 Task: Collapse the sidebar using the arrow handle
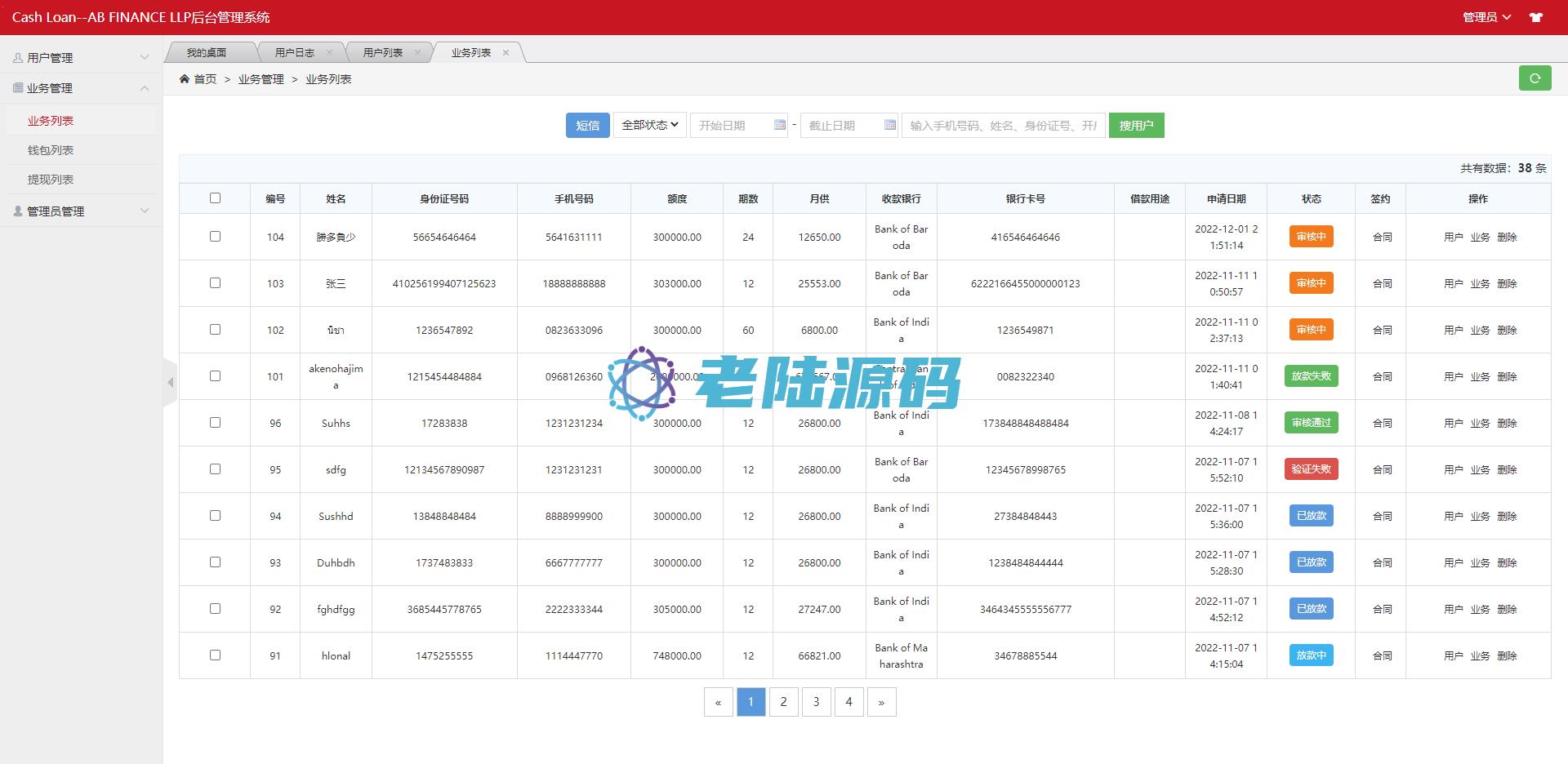(170, 382)
